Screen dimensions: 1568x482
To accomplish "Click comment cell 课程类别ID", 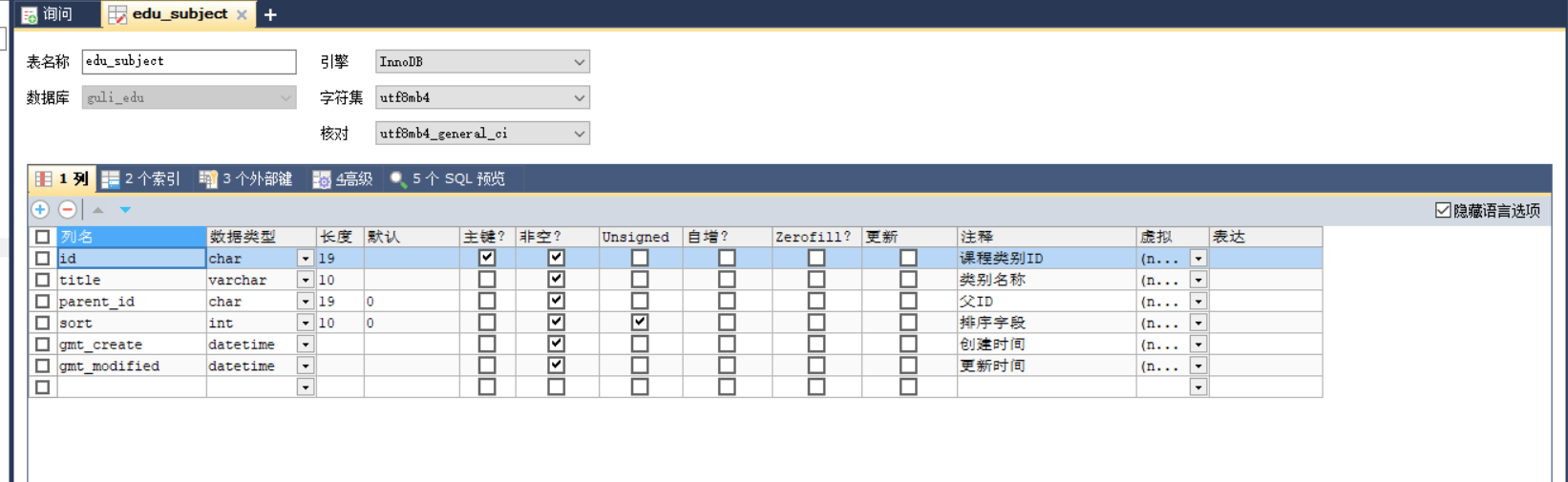I will 1047,259.
